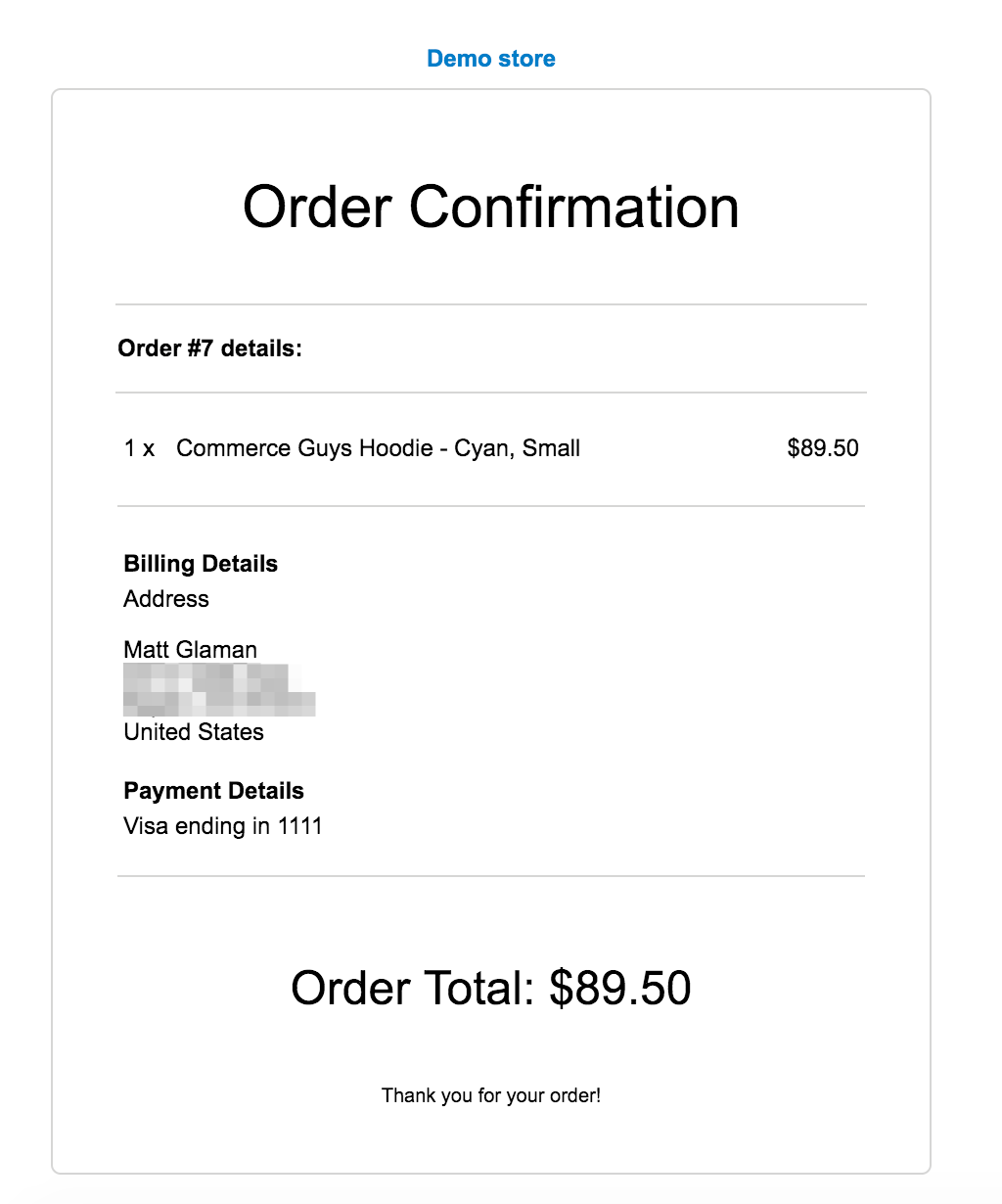Select the Payment Details heading
The height and width of the screenshot is (1204, 1002).
tap(214, 791)
